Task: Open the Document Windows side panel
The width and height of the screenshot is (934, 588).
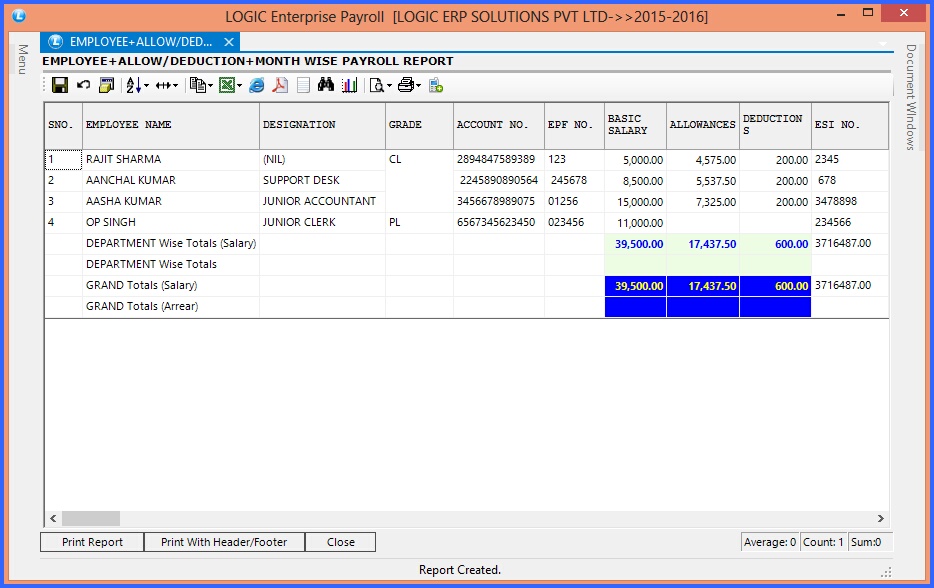Action: pyautogui.click(x=910, y=97)
